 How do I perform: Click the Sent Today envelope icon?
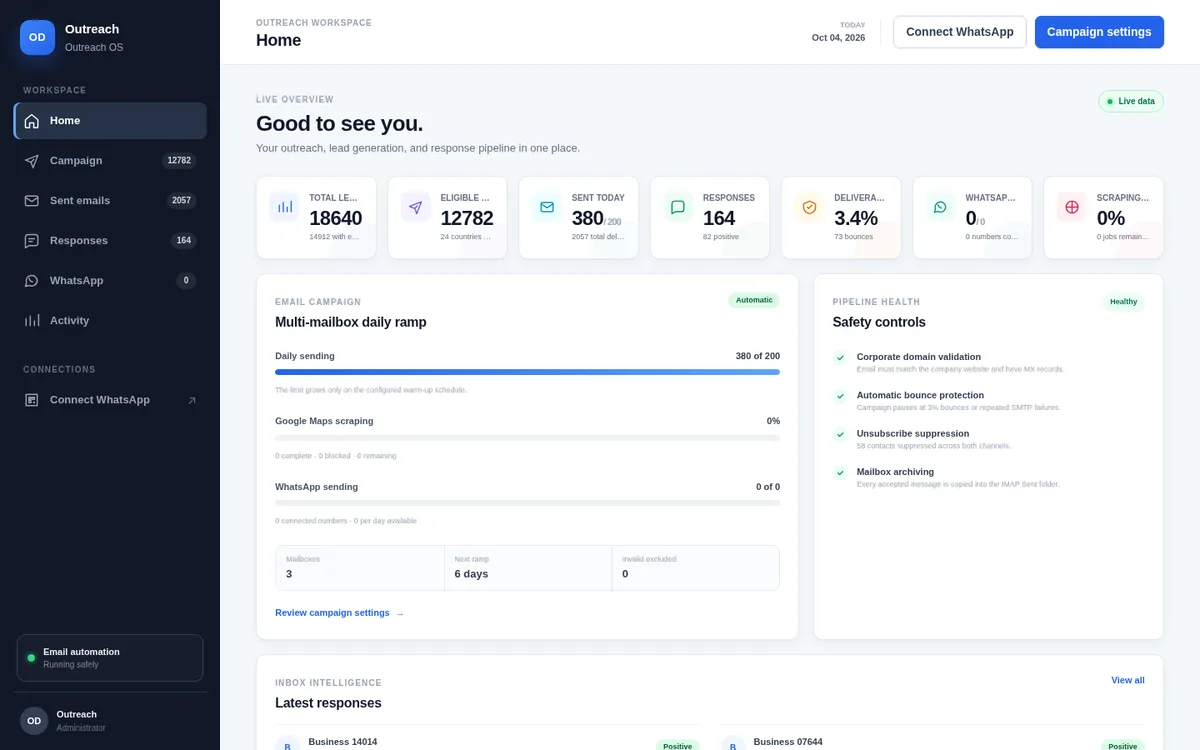547,207
